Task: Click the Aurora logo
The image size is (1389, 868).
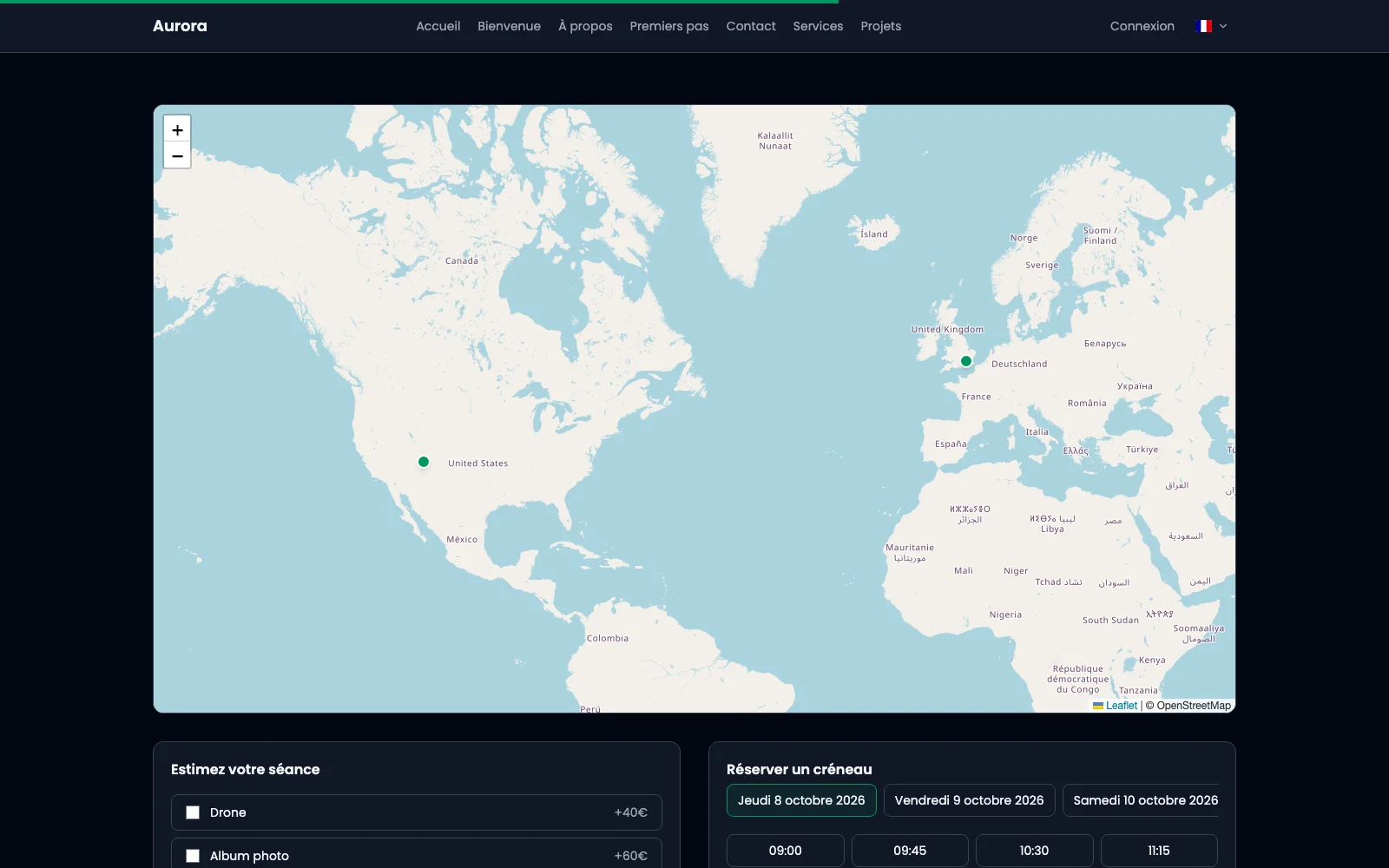Action: tap(180, 26)
